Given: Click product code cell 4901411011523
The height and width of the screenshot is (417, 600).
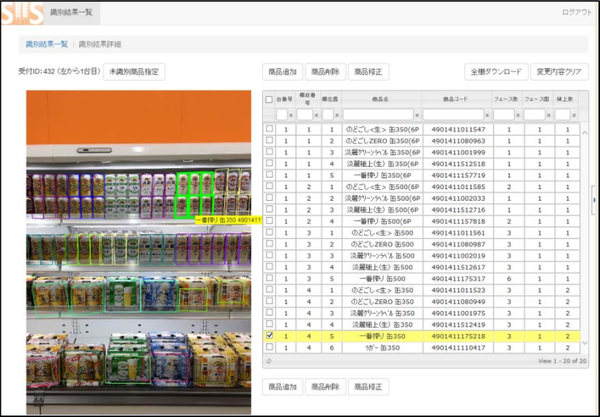Looking at the screenshot, I should click(x=458, y=290).
